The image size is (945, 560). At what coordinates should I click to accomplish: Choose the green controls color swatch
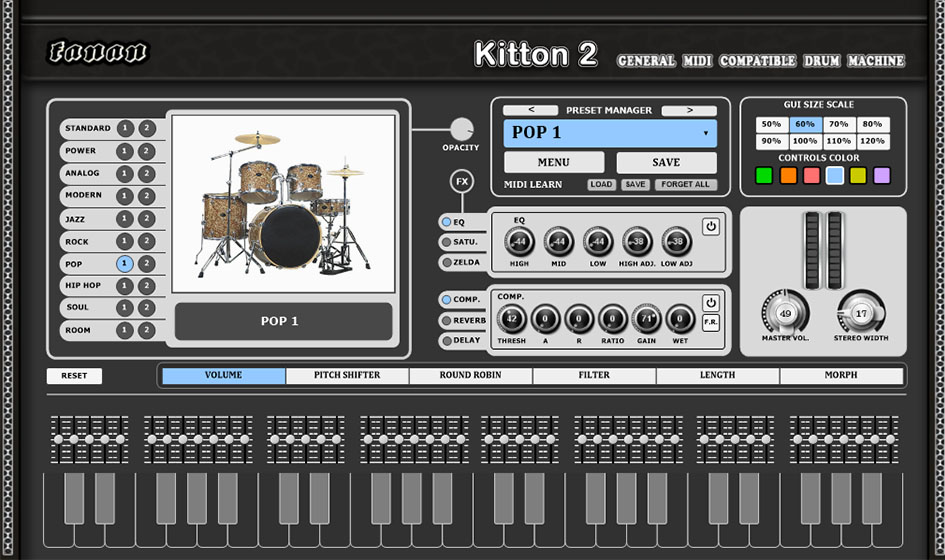click(764, 176)
